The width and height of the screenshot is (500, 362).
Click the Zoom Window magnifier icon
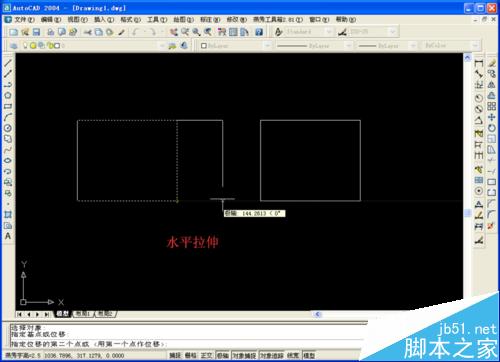coord(196,32)
